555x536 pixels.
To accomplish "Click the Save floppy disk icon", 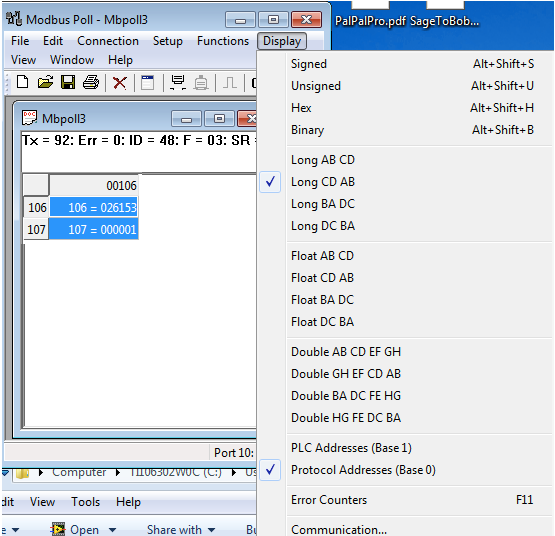I will tap(68, 82).
